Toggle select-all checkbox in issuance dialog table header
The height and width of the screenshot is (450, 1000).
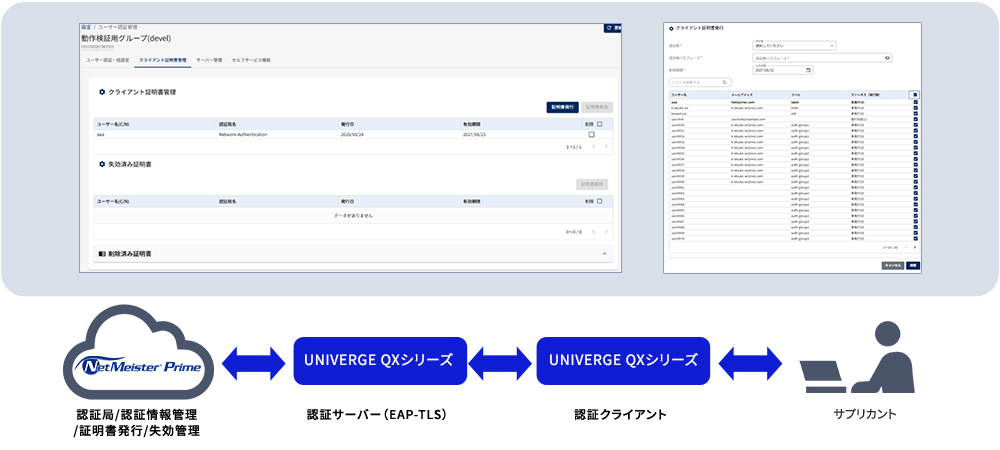pos(915,95)
